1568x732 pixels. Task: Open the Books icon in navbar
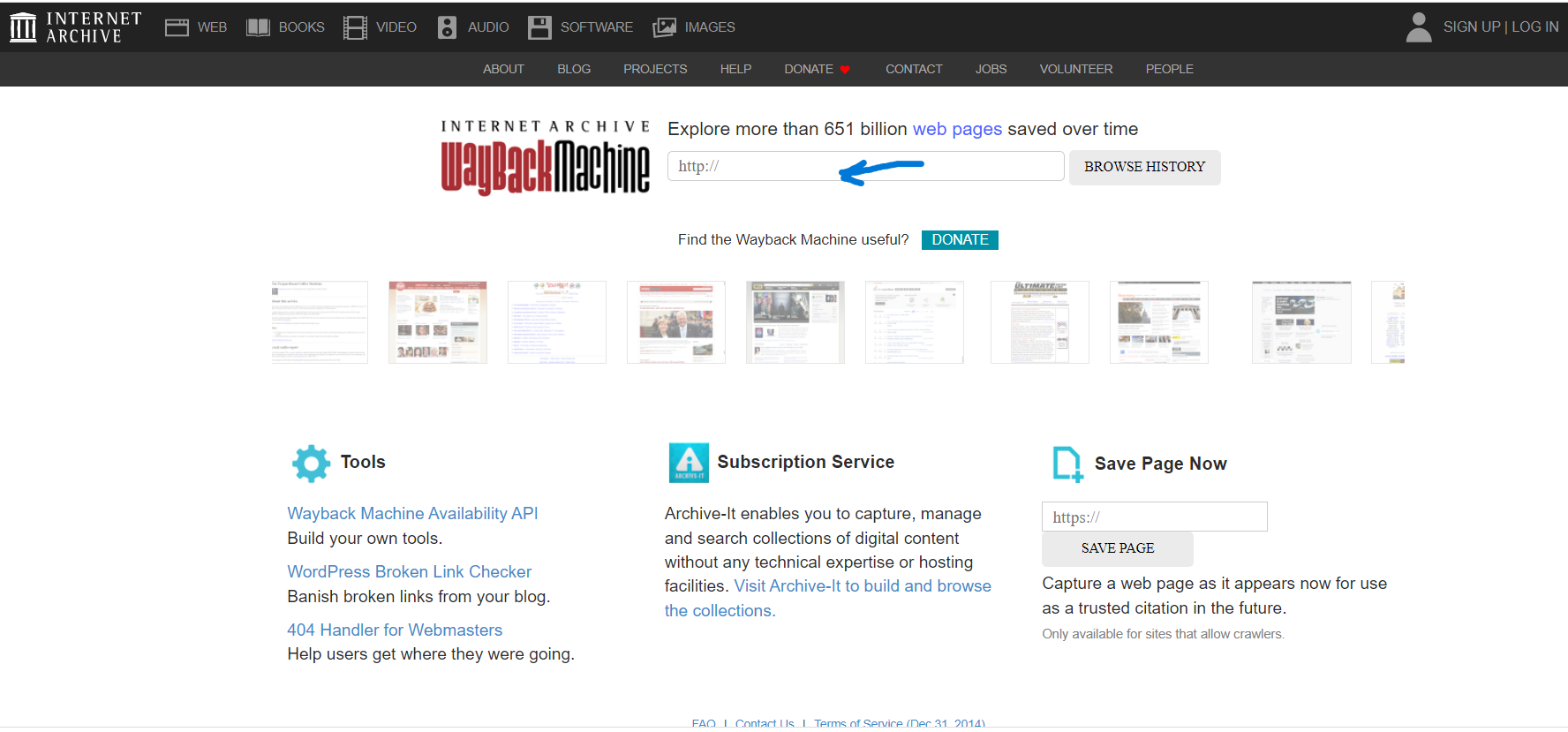[258, 27]
